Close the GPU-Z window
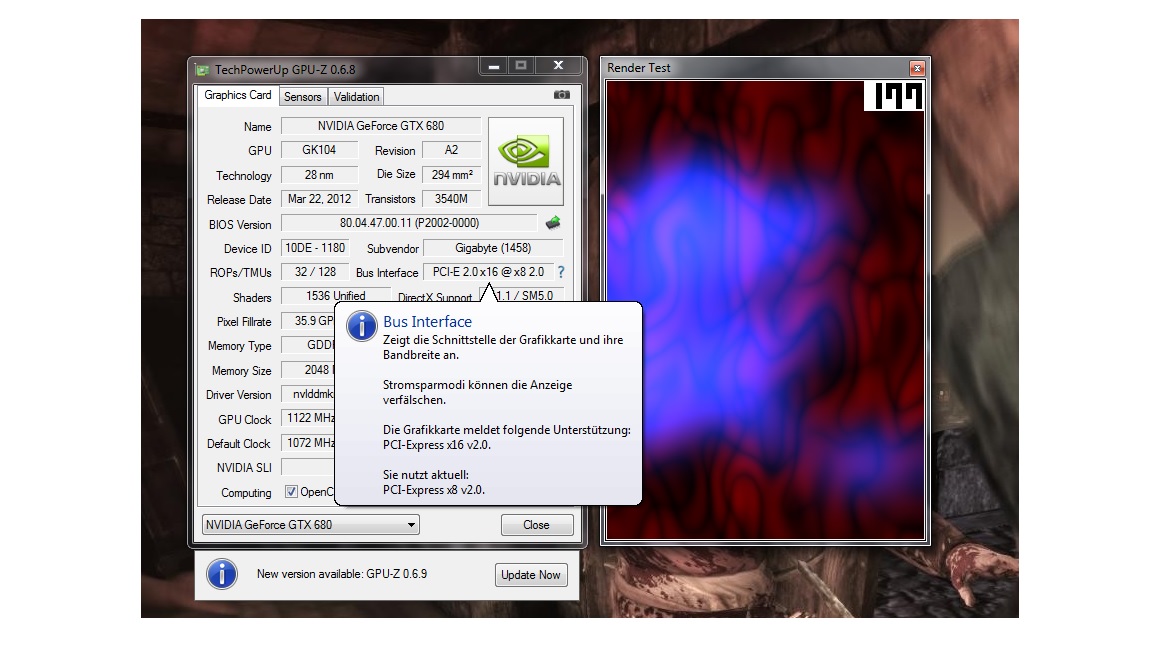Screen dimensions: 1152x648 [558, 66]
